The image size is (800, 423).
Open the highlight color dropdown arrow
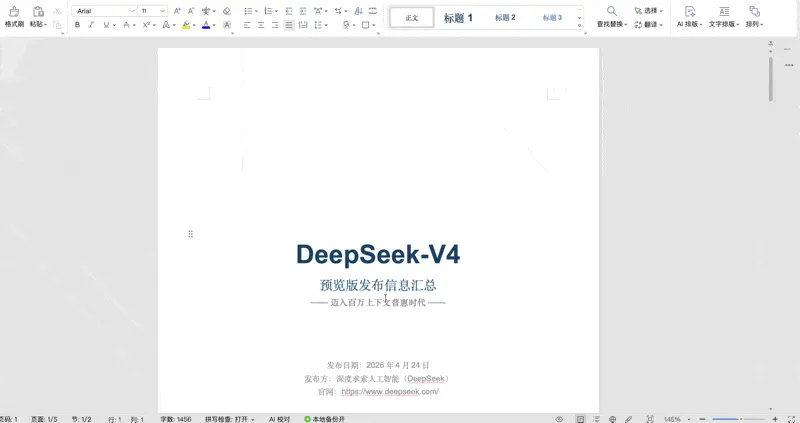pyautogui.click(x=194, y=25)
